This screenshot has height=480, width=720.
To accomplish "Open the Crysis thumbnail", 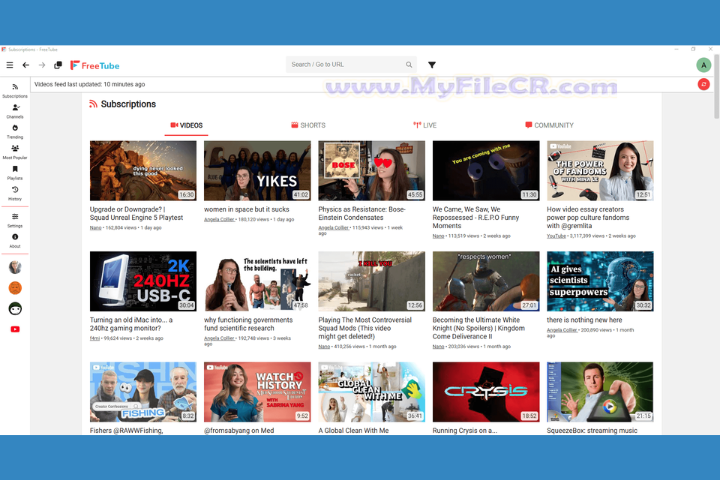I will pos(486,392).
